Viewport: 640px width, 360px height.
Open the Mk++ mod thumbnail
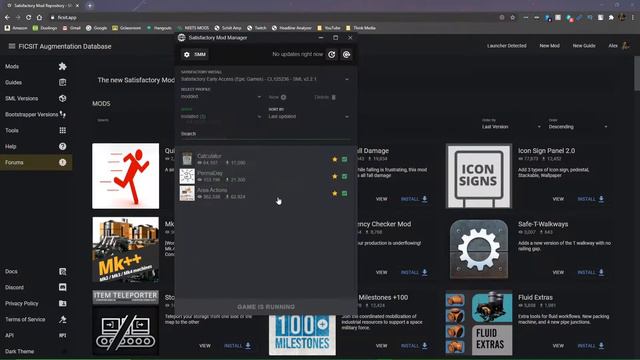125,249
